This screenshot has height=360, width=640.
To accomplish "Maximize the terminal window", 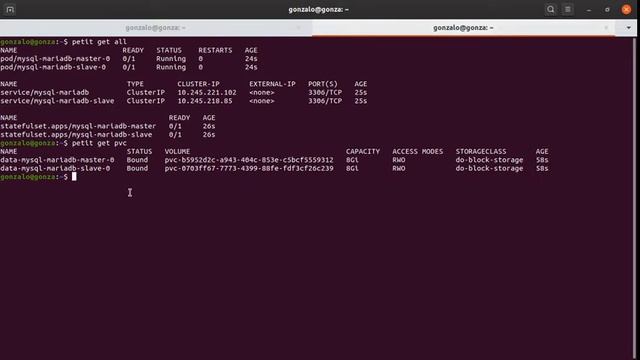I will (x=607, y=9).
